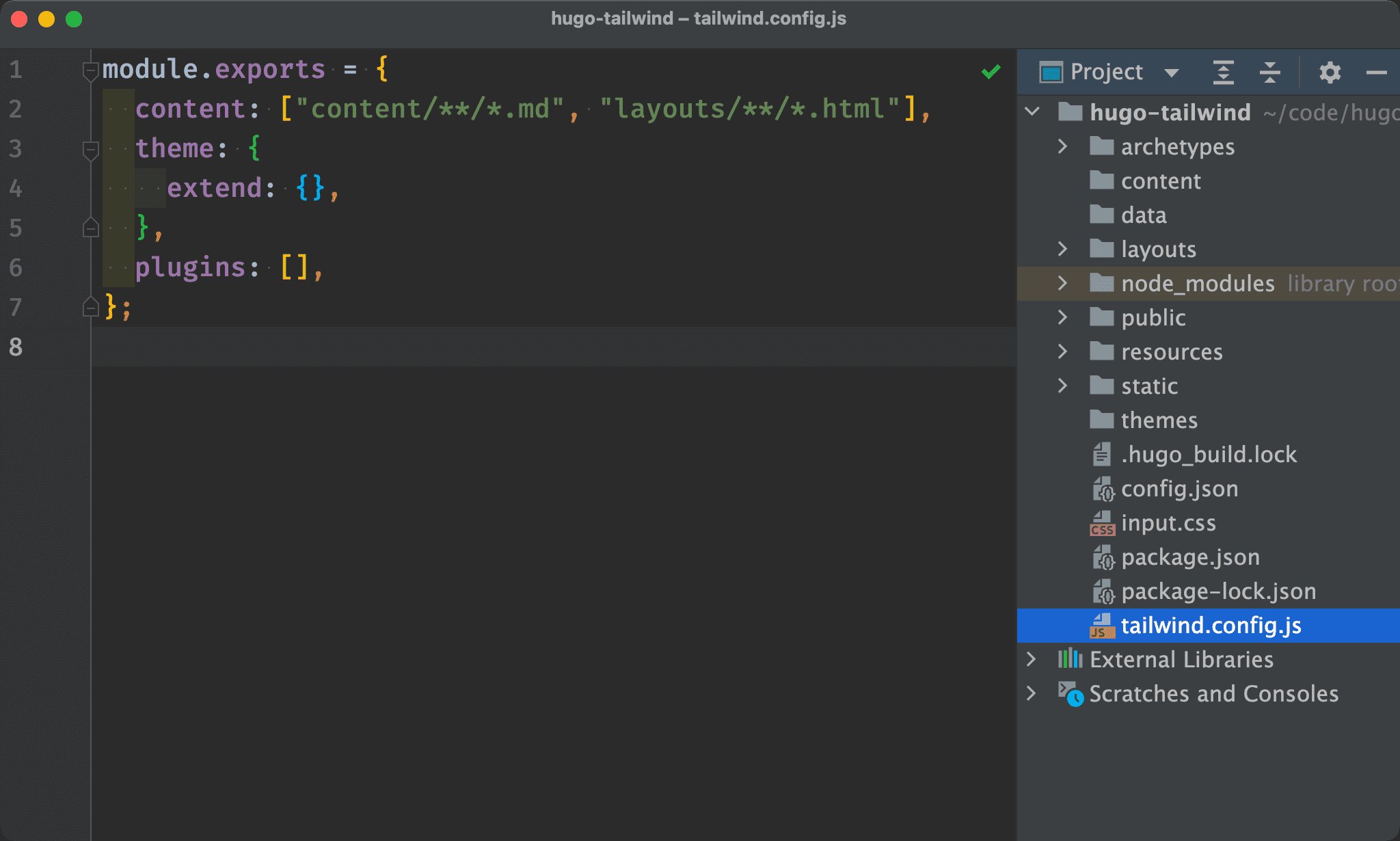Collapse the hugo-tailwind root folder
The height and width of the screenshot is (841, 1400).
click(x=1033, y=111)
